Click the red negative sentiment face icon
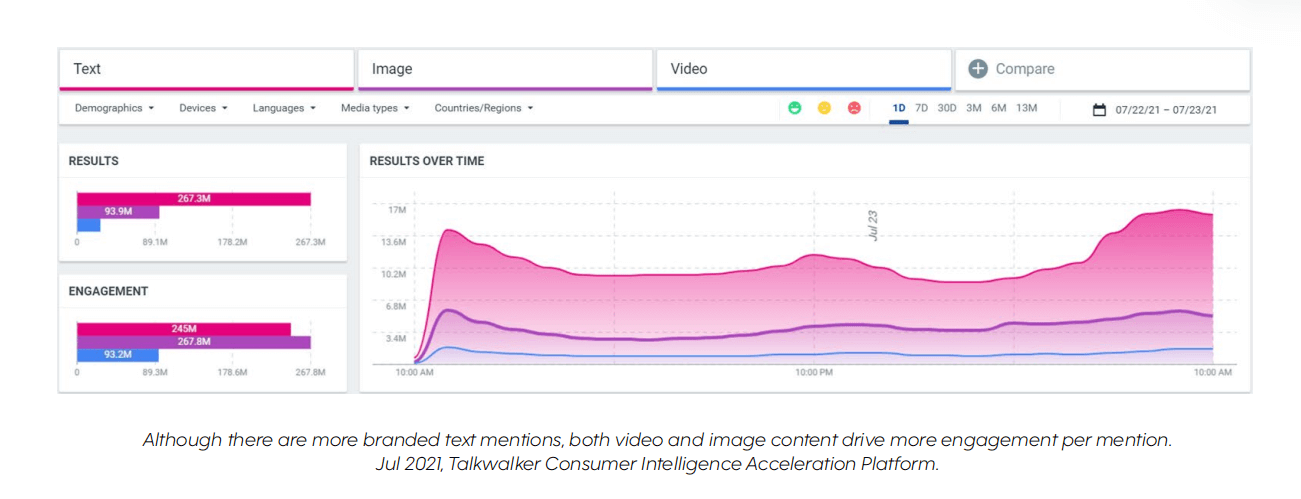 click(x=854, y=108)
